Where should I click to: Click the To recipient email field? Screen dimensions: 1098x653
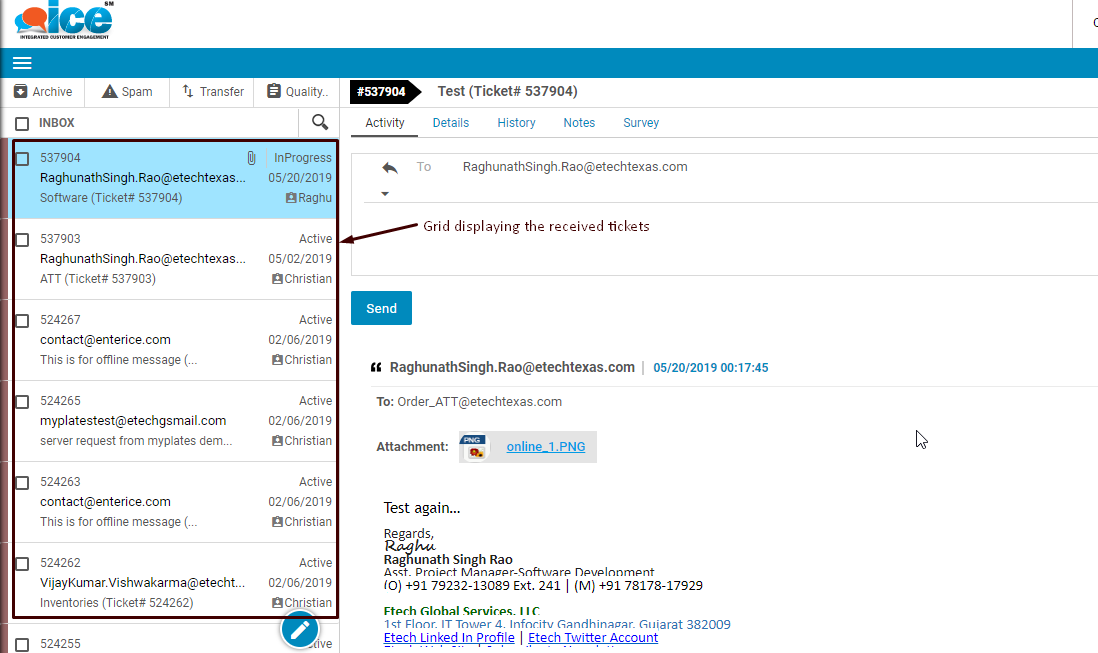click(x=575, y=167)
